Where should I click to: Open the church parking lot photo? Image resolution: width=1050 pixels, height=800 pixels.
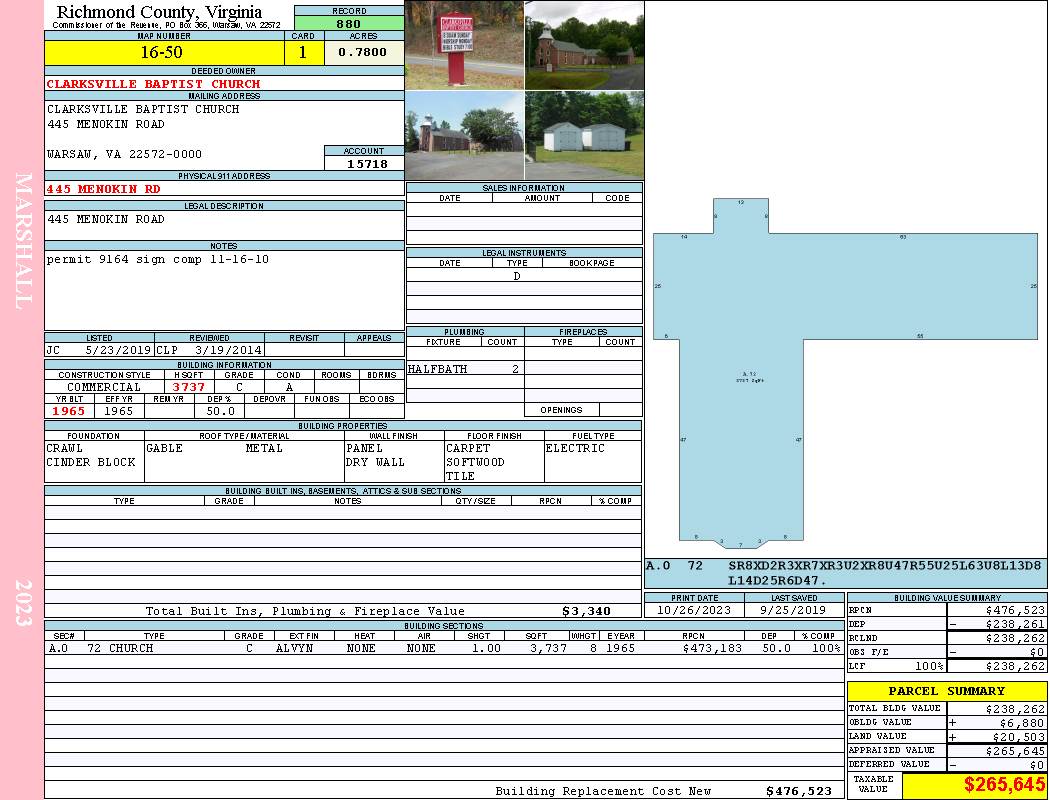pos(465,135)
